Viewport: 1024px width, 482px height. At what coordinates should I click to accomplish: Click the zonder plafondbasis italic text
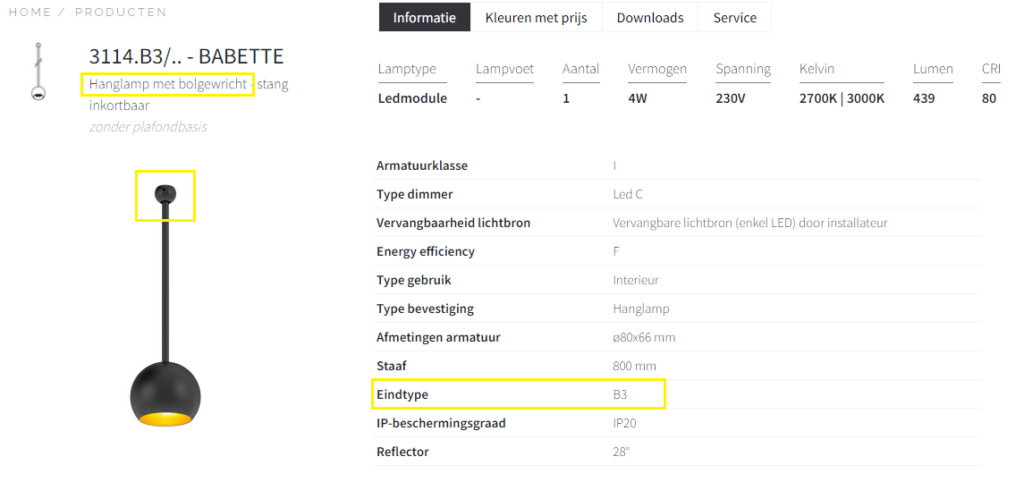click(148, 127)
